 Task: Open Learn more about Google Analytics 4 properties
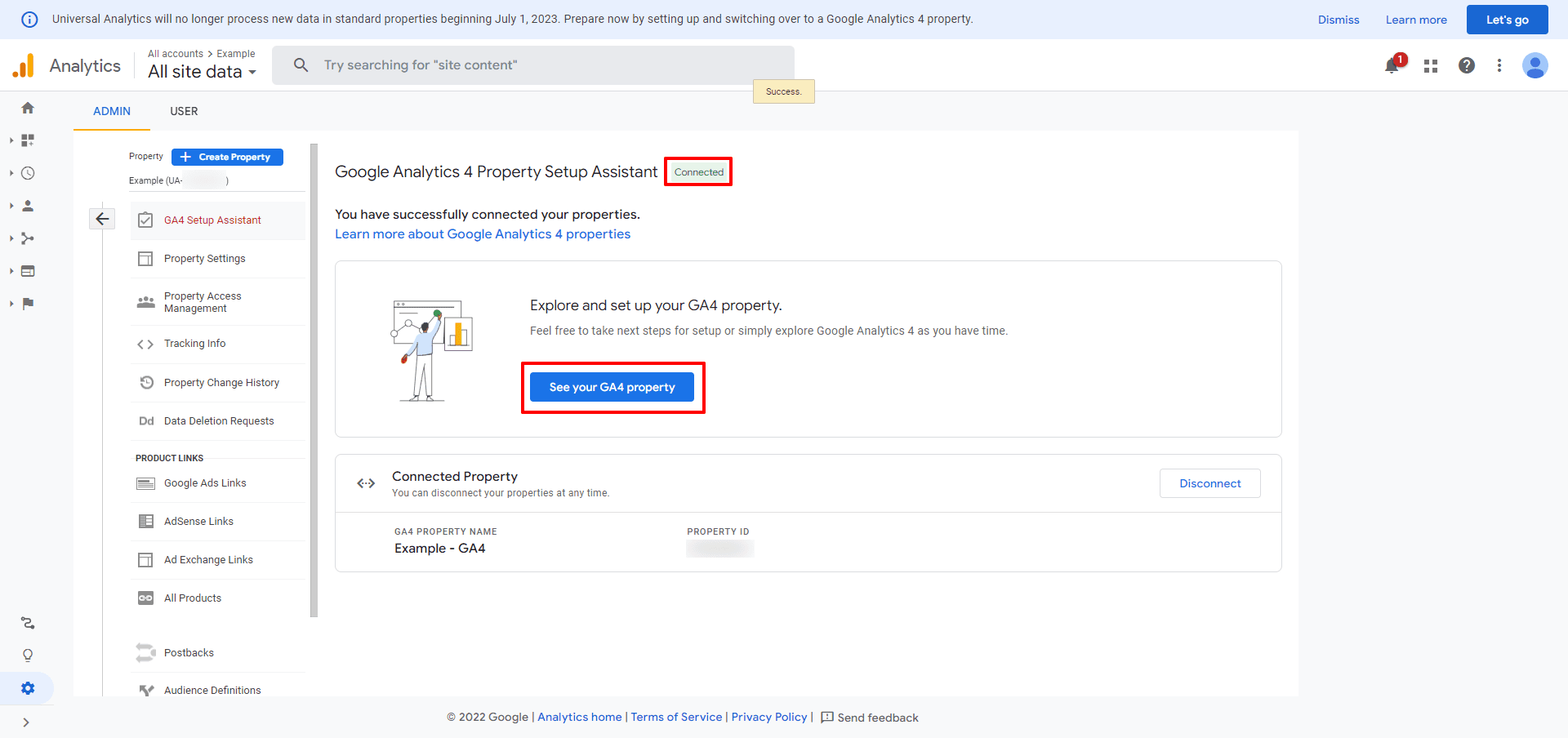click(483, 234)
